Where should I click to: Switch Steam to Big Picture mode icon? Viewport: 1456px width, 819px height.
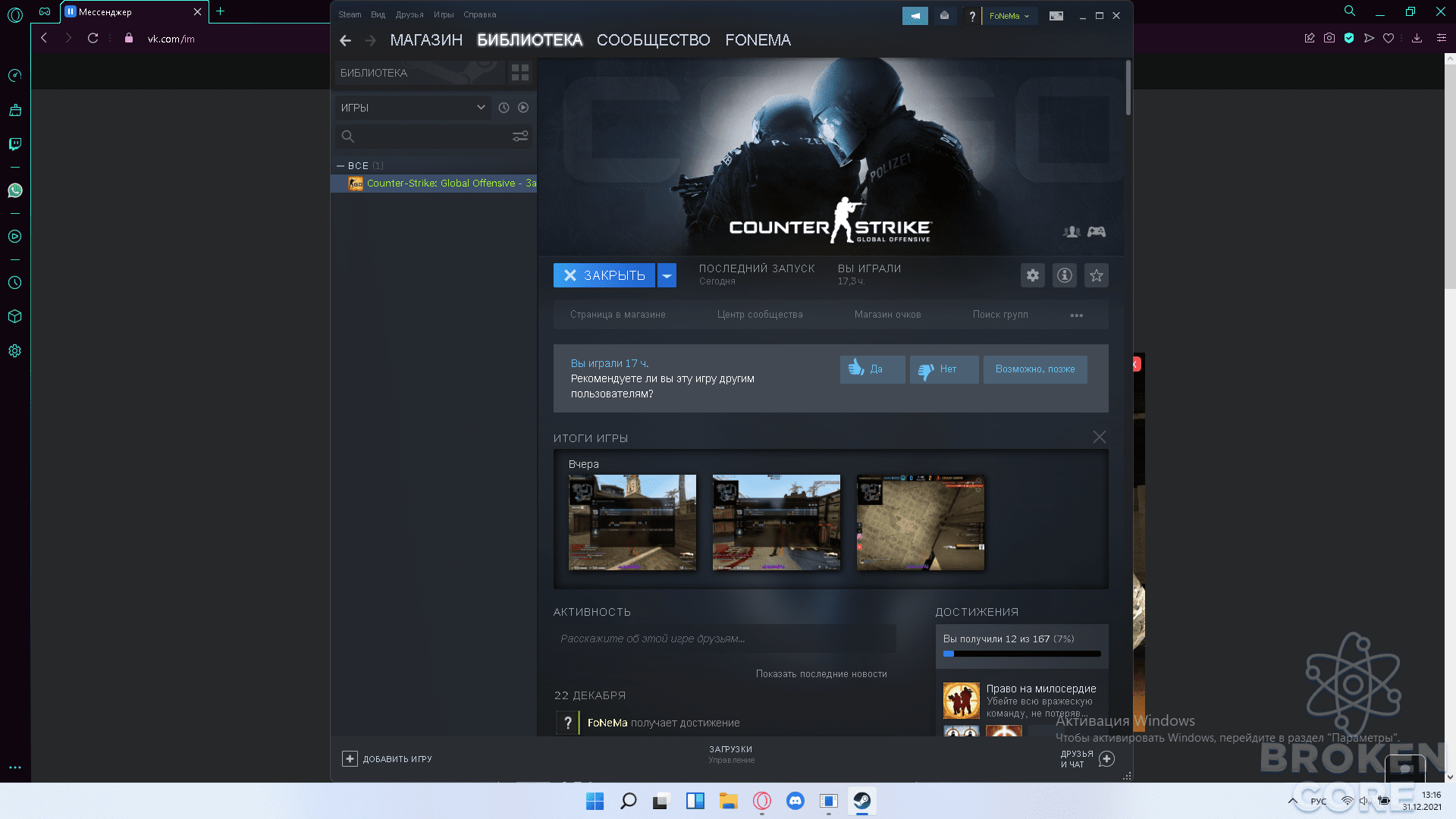pos(1056,16)
